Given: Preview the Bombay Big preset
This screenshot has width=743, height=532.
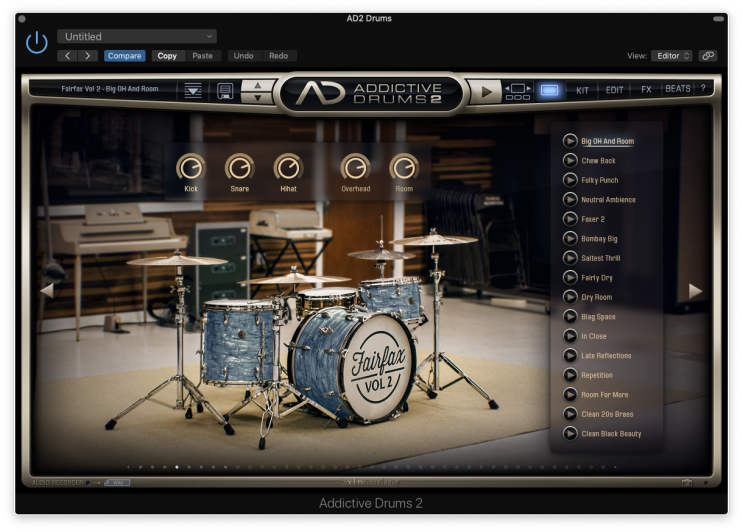Looking at the screenshot, I should click(570, 238).
